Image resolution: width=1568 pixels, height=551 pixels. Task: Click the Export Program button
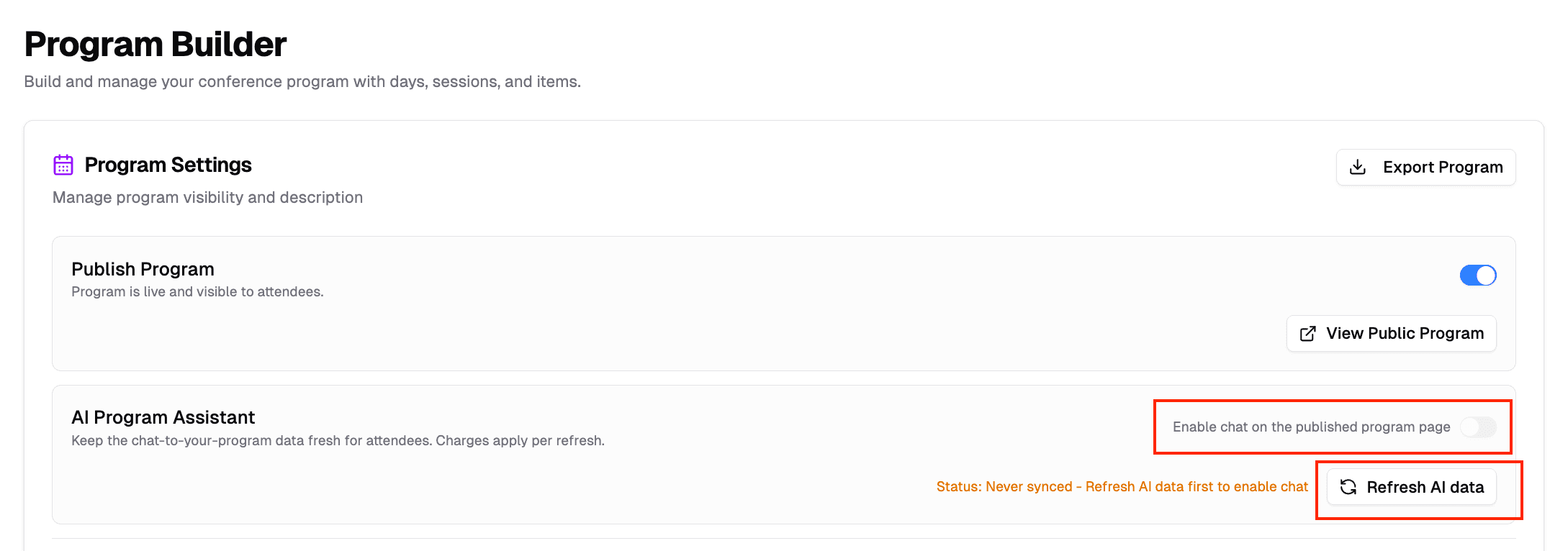(1425, 167)
